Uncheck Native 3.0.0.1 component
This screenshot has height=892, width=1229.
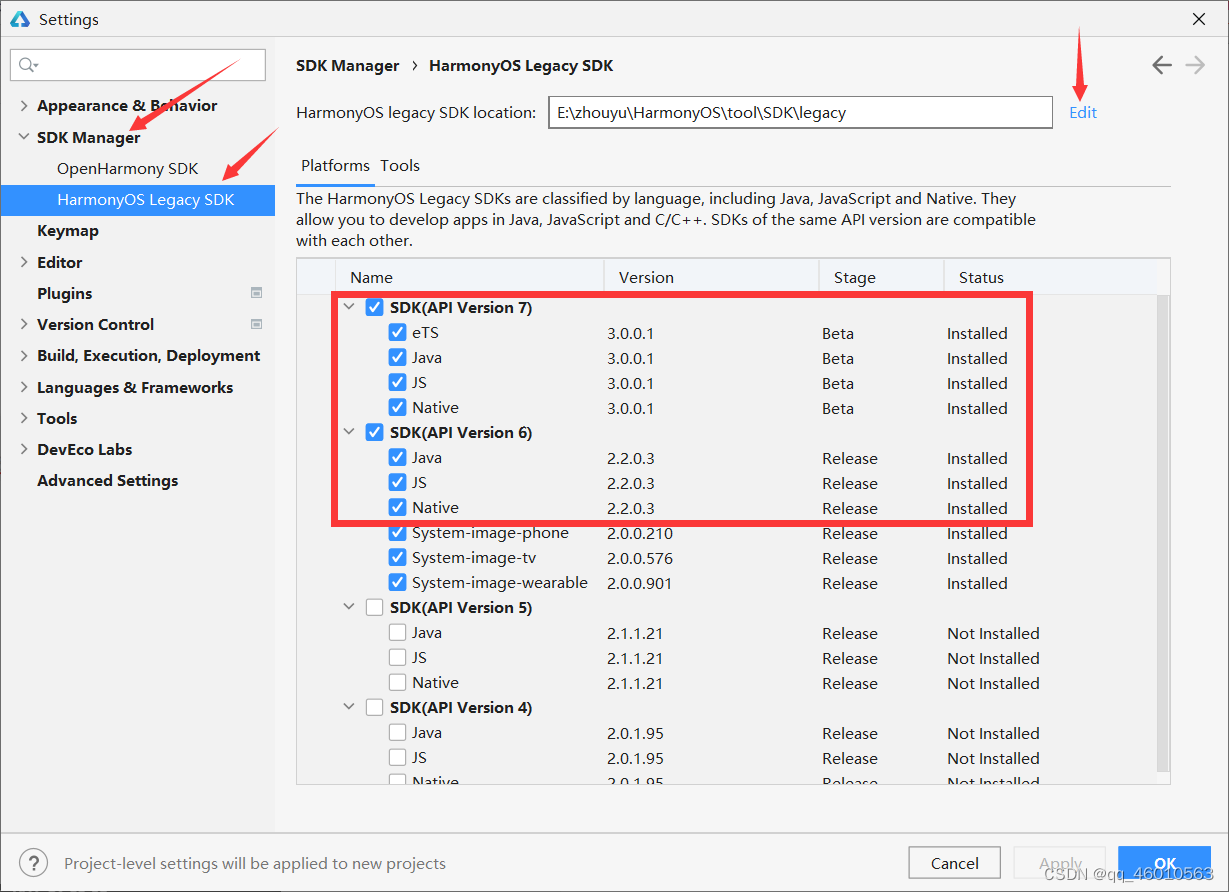coord(397,408)
